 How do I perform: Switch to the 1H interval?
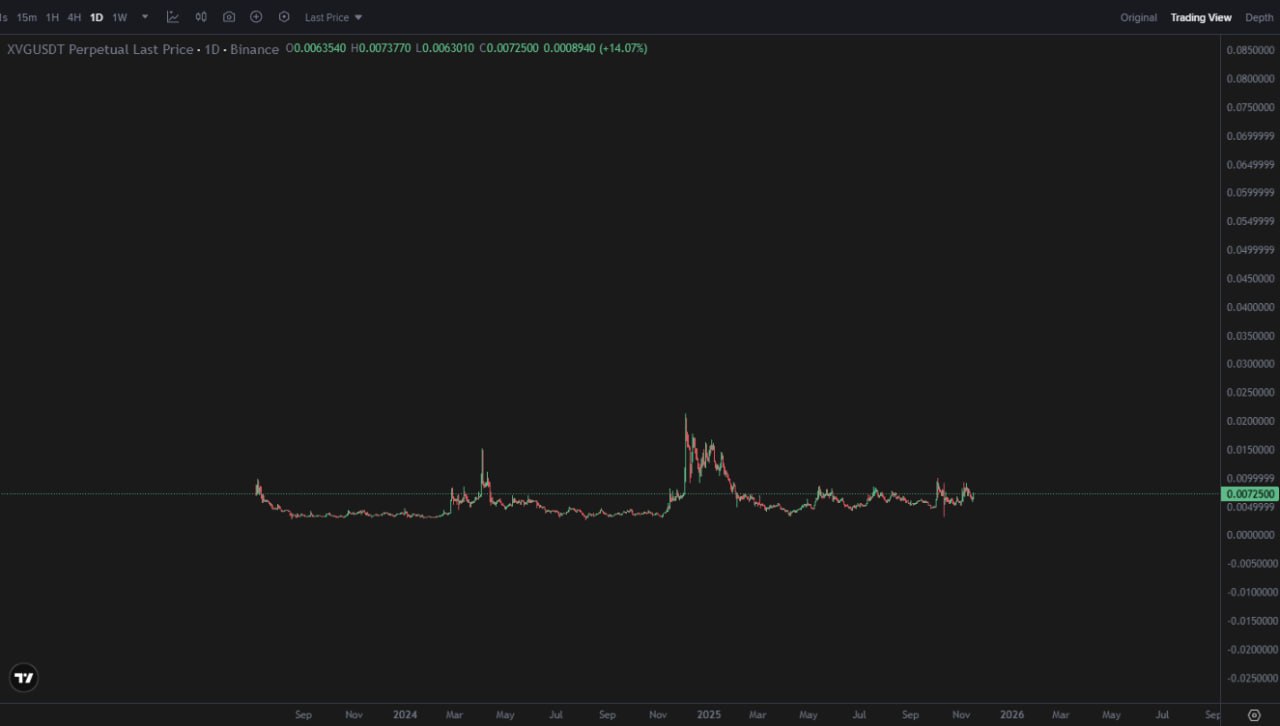click(x=52, y=17)
